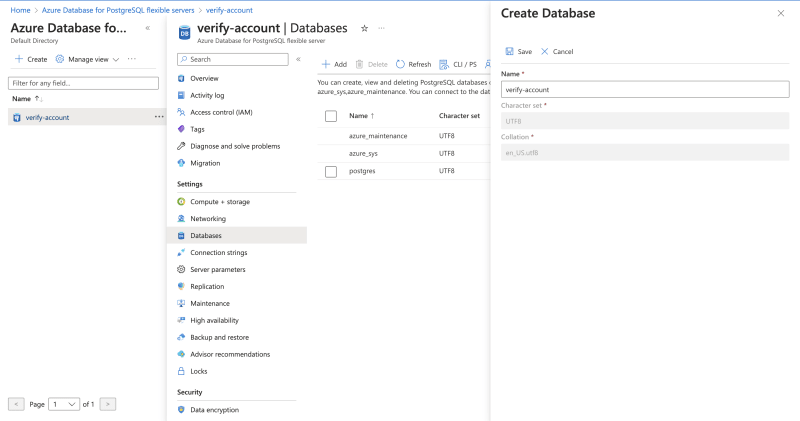
Task: Click the Advisor recommendations icon
Action: pyautogui.click(x=181, y=354)
